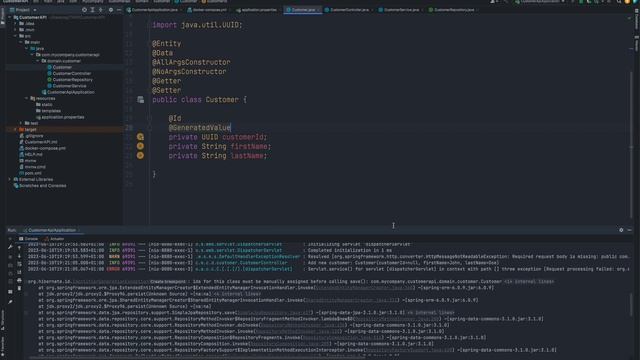Viewport: 640px width, 360px height.
Task: Collapse the resources folder node
Action: (x=27, y=98)
